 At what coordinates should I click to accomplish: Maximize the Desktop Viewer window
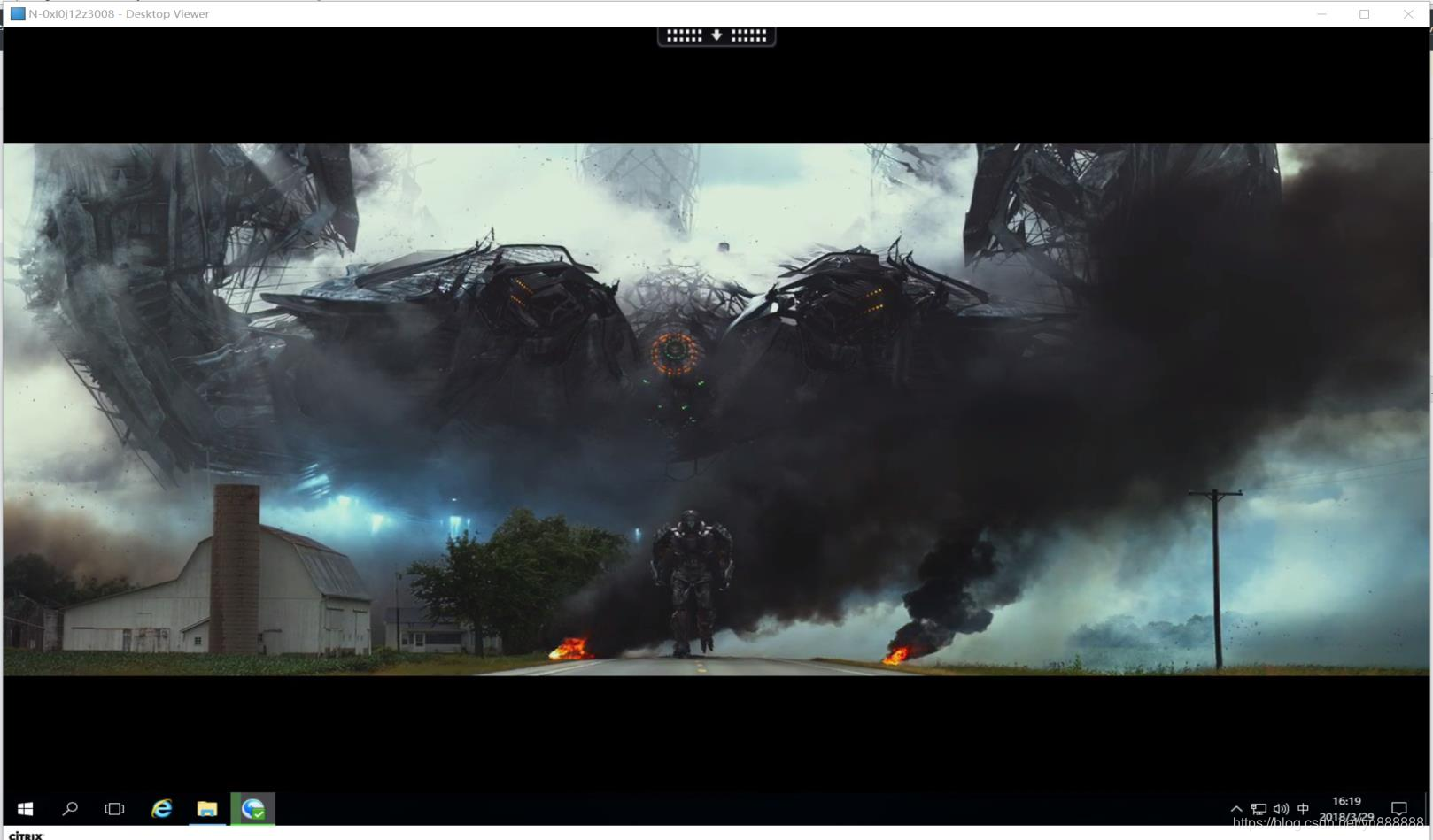pyautogui.click(x=1364, y=13)
